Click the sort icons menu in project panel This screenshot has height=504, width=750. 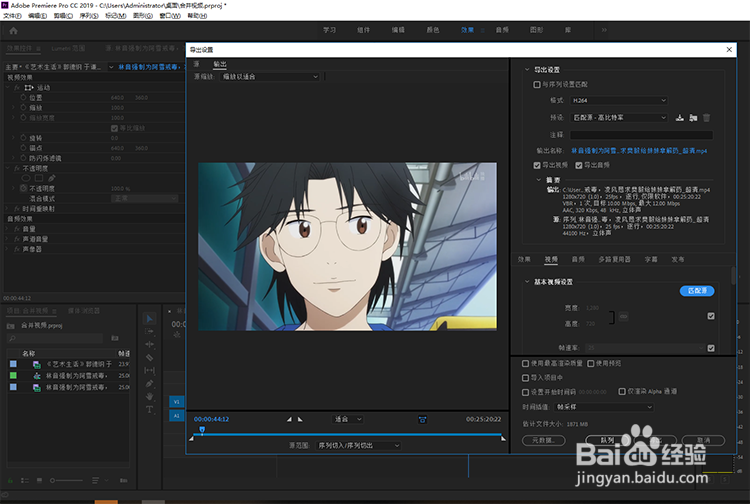96,480
